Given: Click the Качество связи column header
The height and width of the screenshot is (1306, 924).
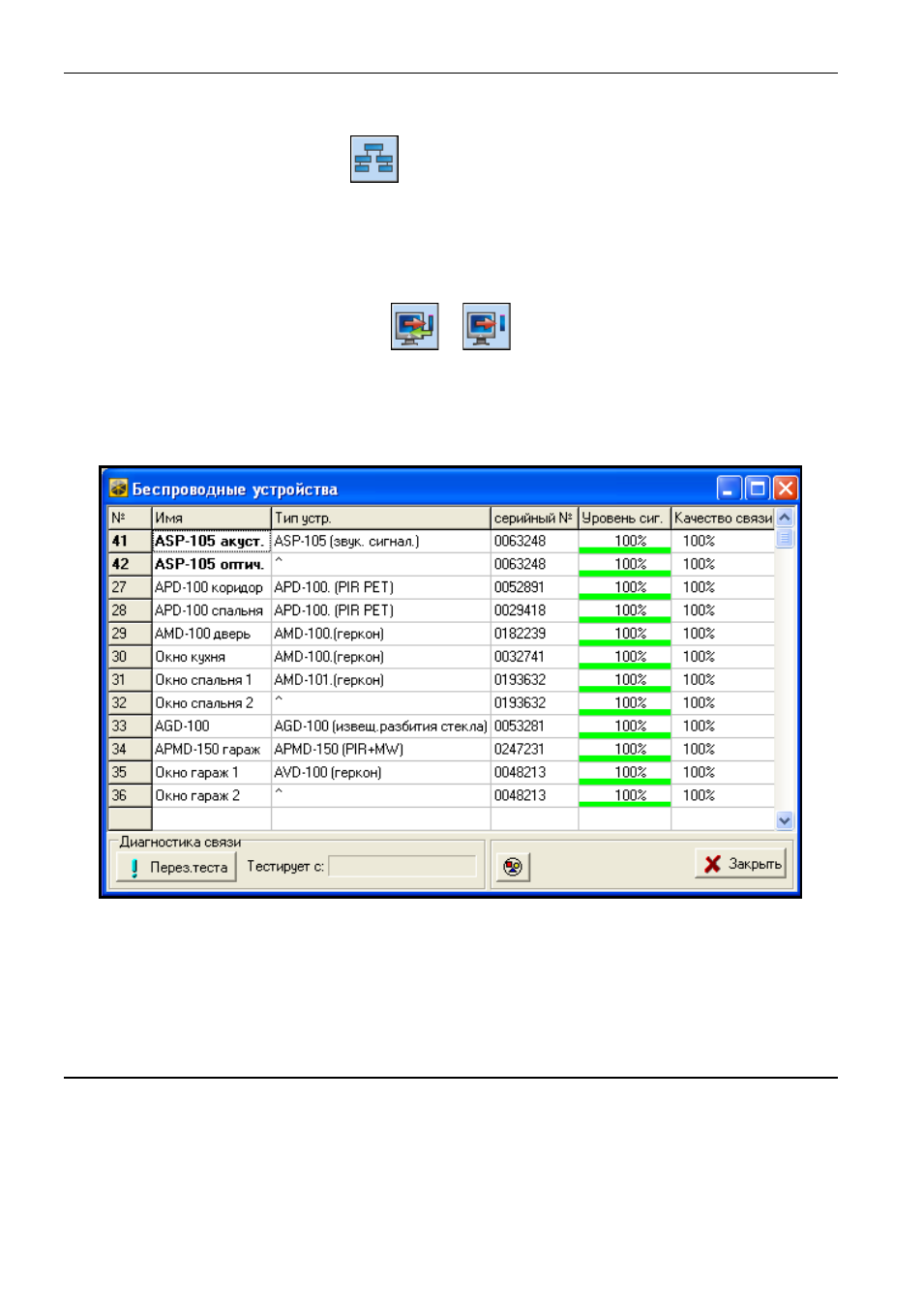Looking at the screenshot, I should coord(723,518).
